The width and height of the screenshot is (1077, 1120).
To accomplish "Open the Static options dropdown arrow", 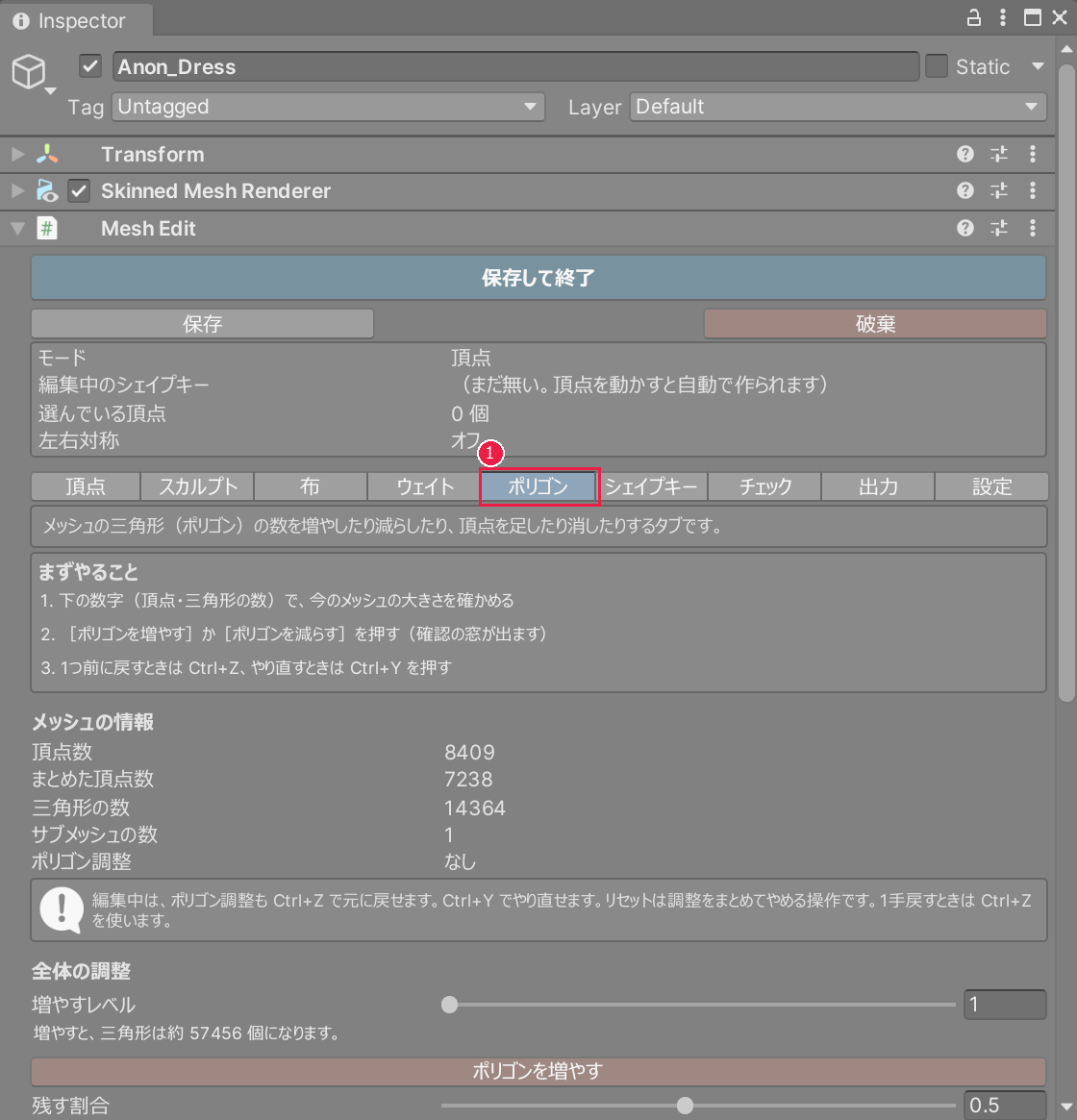I will click(1038, 66).
